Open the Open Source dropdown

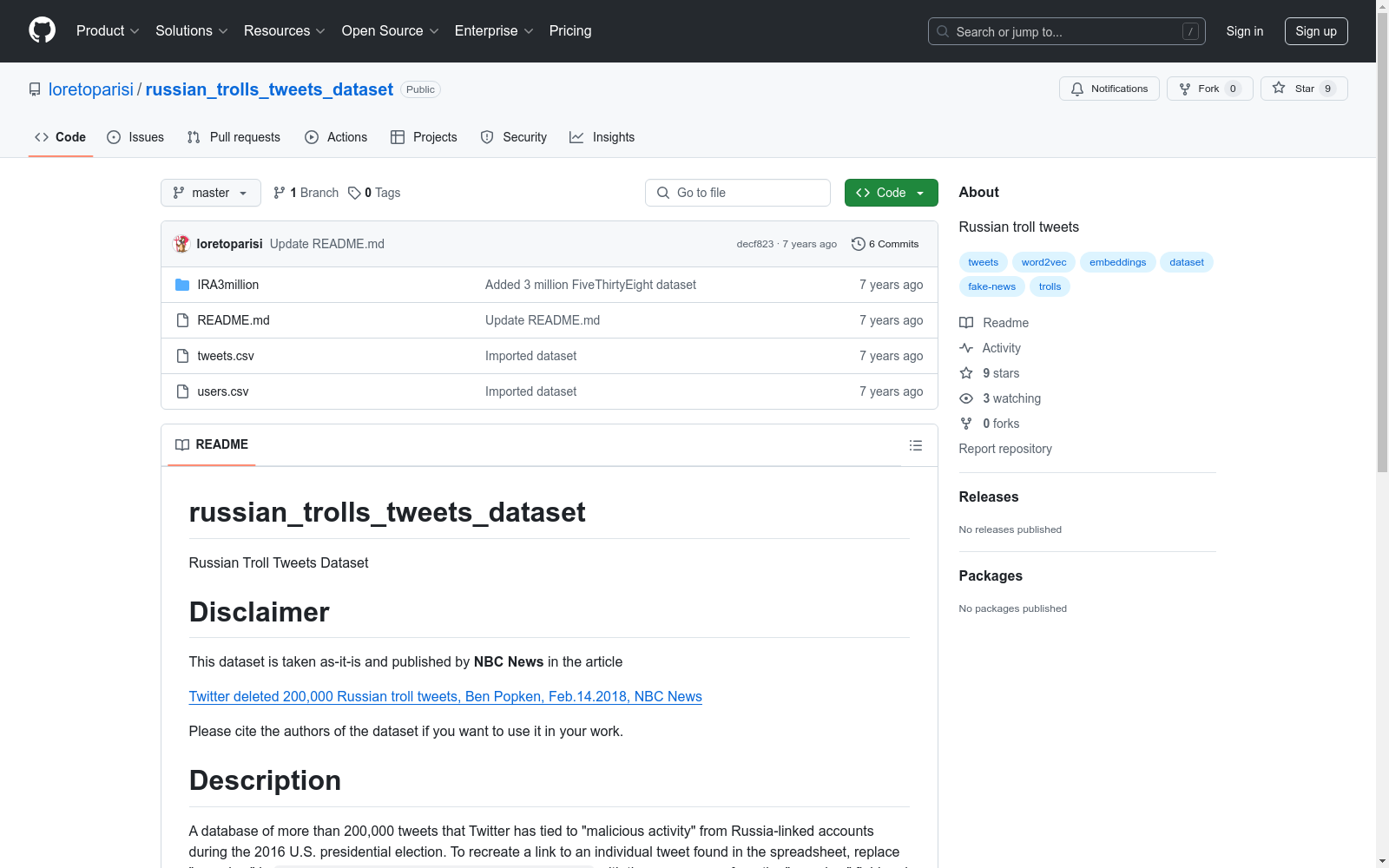coord(391,31)
